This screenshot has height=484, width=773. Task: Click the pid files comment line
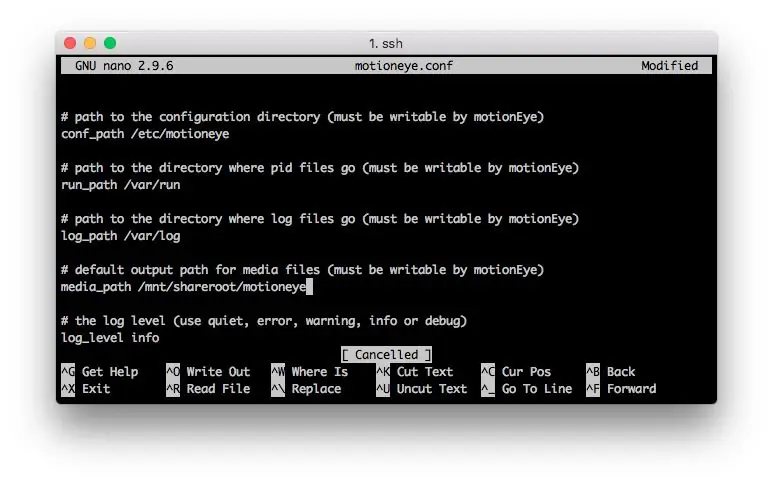pos(320,168)
